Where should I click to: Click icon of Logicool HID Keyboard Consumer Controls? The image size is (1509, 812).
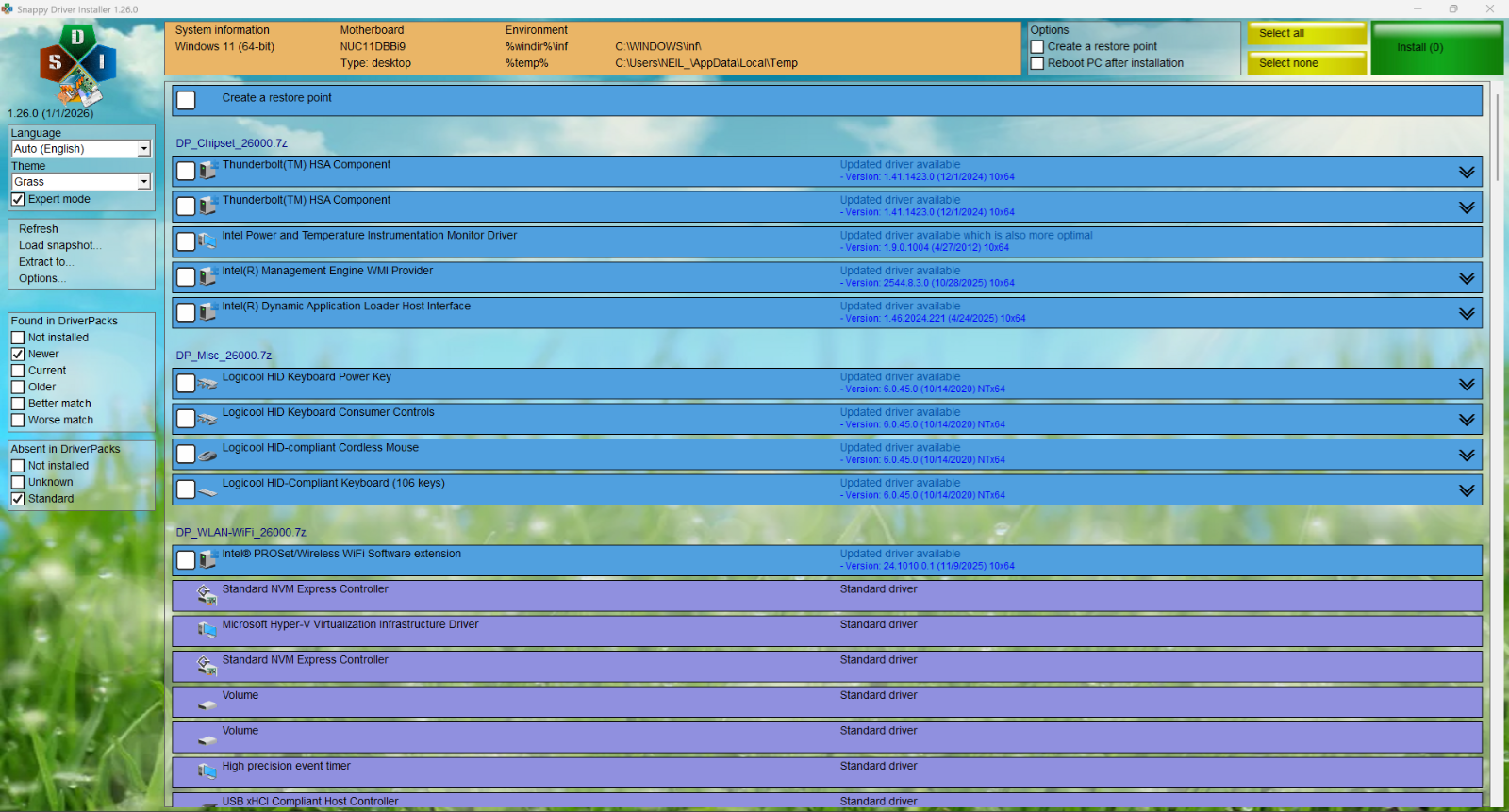[x=207, y=419]
